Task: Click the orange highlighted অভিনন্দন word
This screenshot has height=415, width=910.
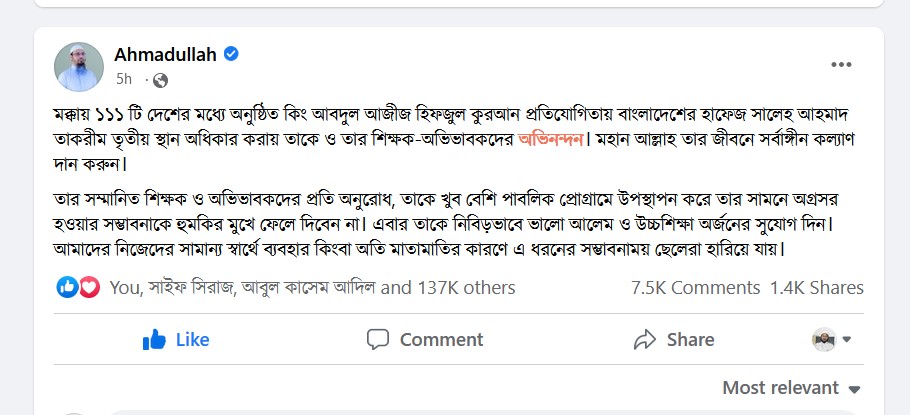Action: [553, 137]
